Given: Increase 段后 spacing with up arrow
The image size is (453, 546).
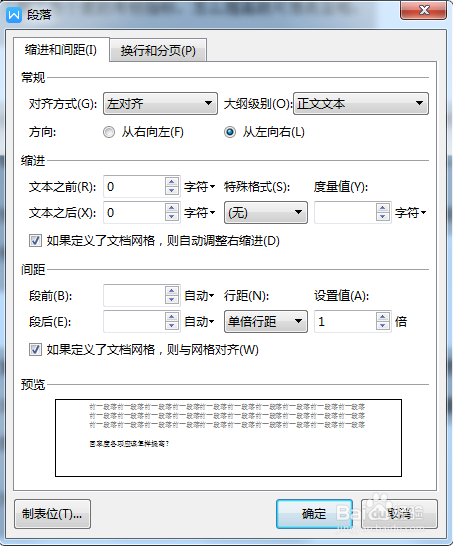Looking at the screenshot, I should pos(172,317).
